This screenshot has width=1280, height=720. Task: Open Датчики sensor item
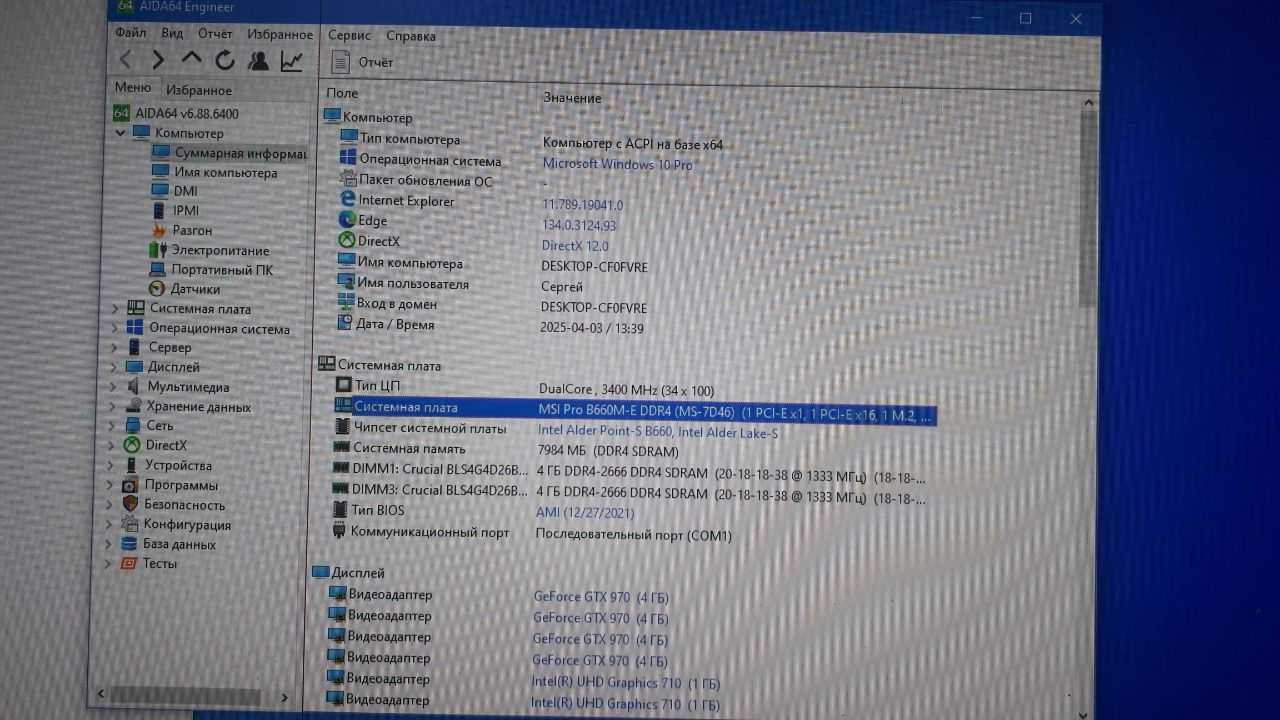[195, 289]
